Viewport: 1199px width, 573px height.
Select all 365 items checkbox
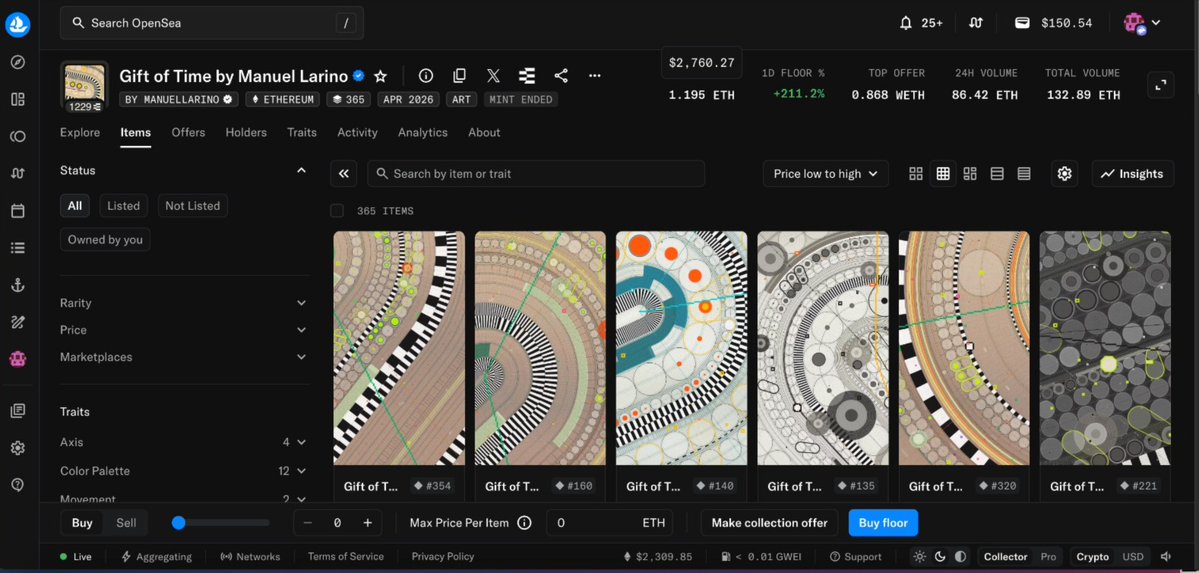click(x=336, y=211)
